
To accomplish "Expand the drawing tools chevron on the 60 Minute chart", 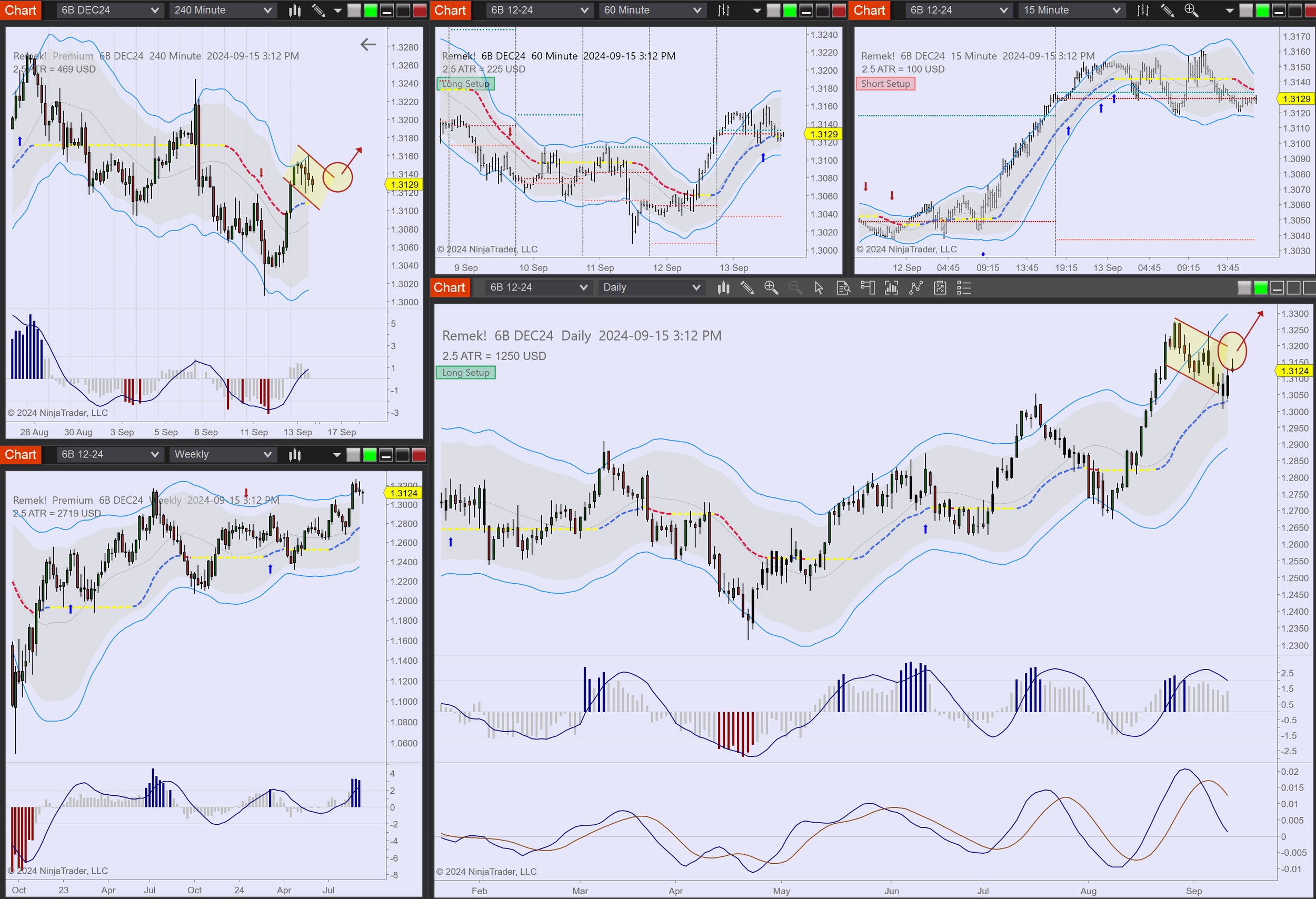I will click(x=758, y=10).
